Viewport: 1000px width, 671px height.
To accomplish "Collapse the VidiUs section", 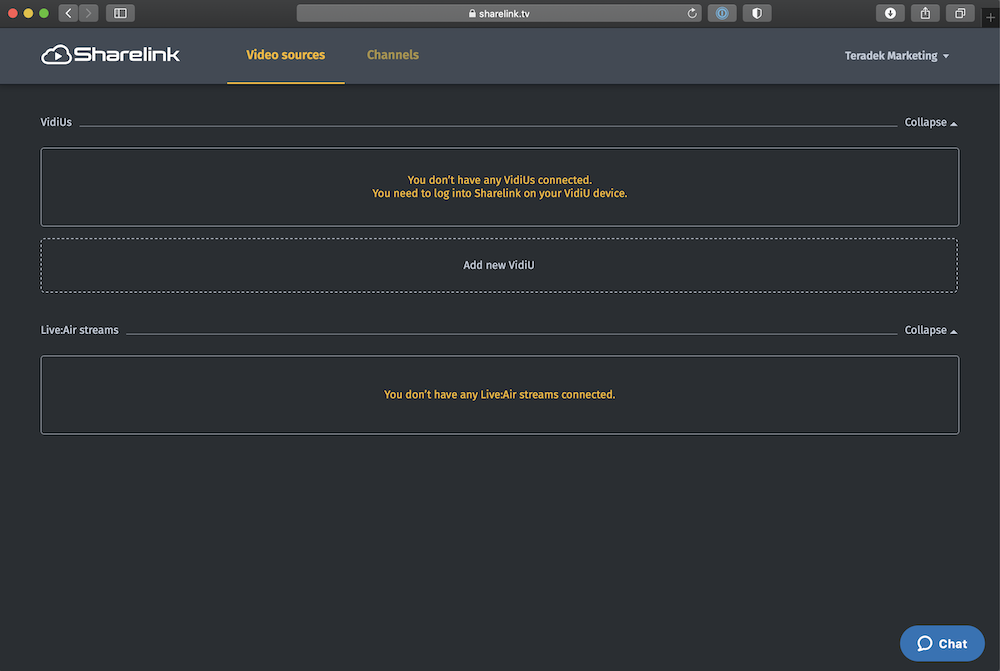I will click(x=930, y=123).
